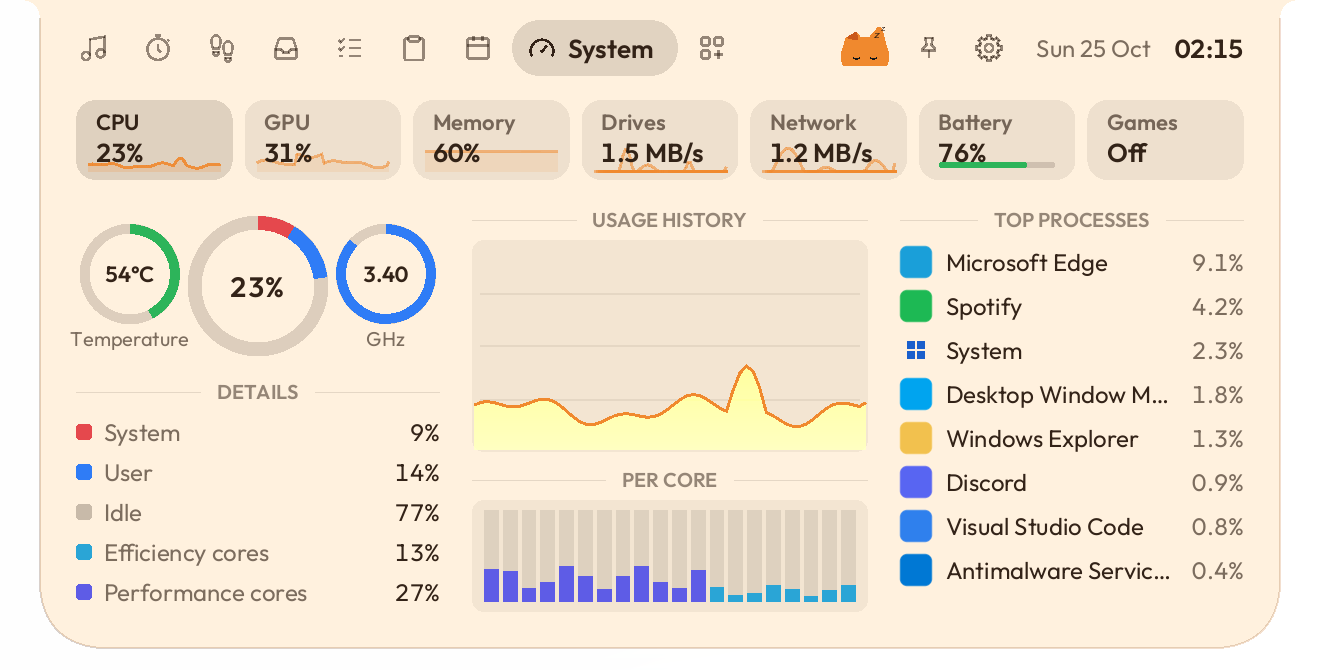Click the System 9% detail row
The width and height of the screenshot is (1320, 670).
pos(258,433)
